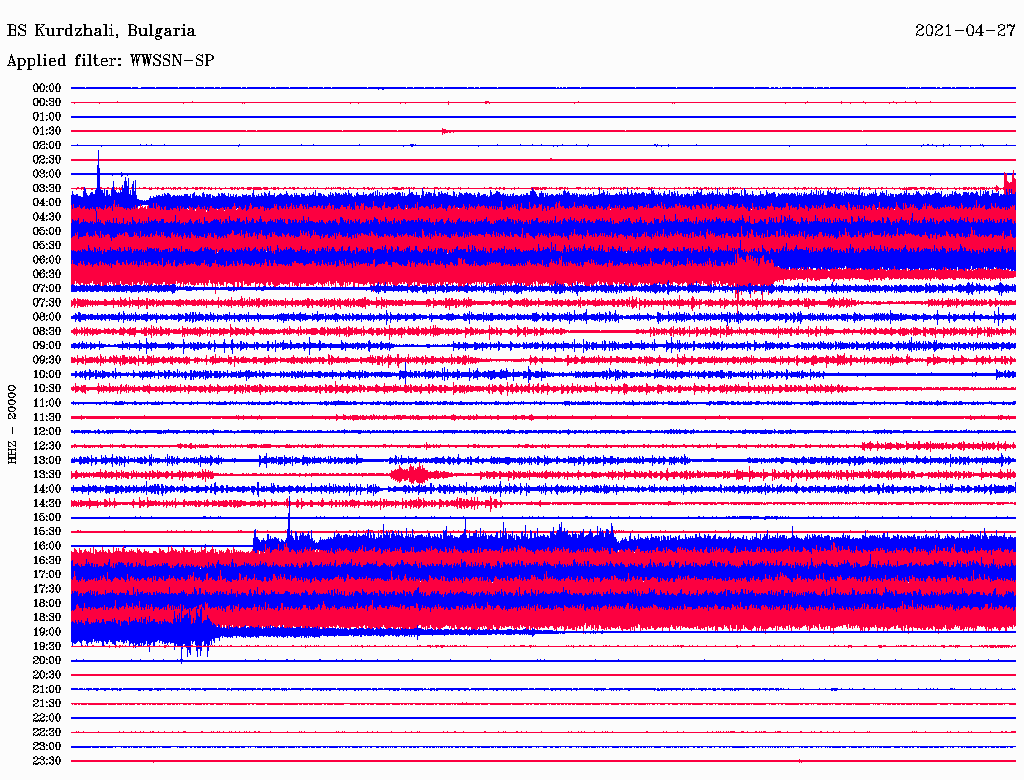Click the 12:30 time label
The width and height of the screenshot is (1024, 780).
click(47, 446)
